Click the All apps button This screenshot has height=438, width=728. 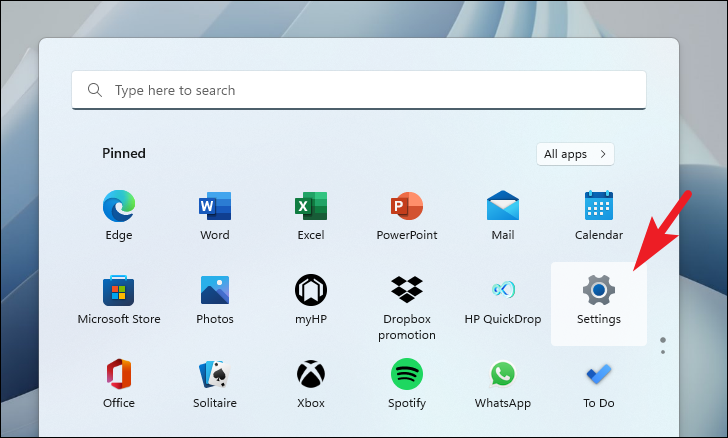point(575,154)
